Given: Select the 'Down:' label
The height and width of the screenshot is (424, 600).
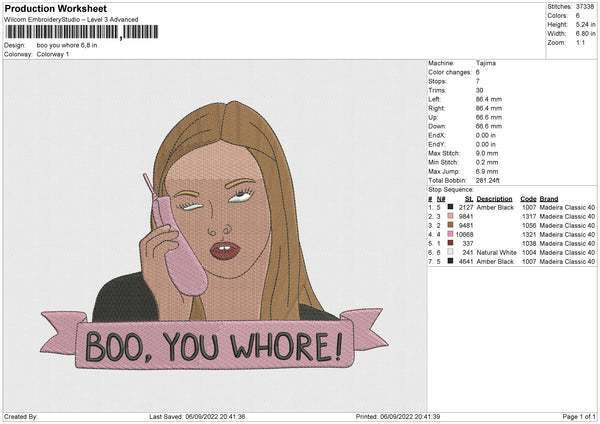Looking at the screenshot, I should point(437,126).
